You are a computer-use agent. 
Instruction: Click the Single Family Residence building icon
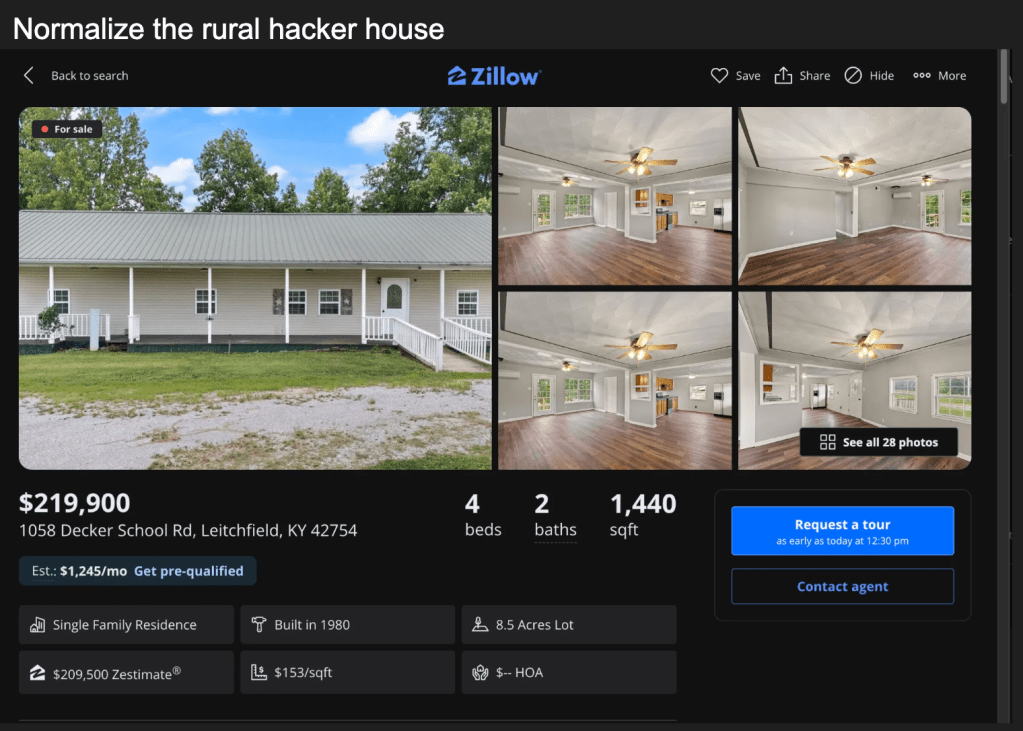coord(37,625)
